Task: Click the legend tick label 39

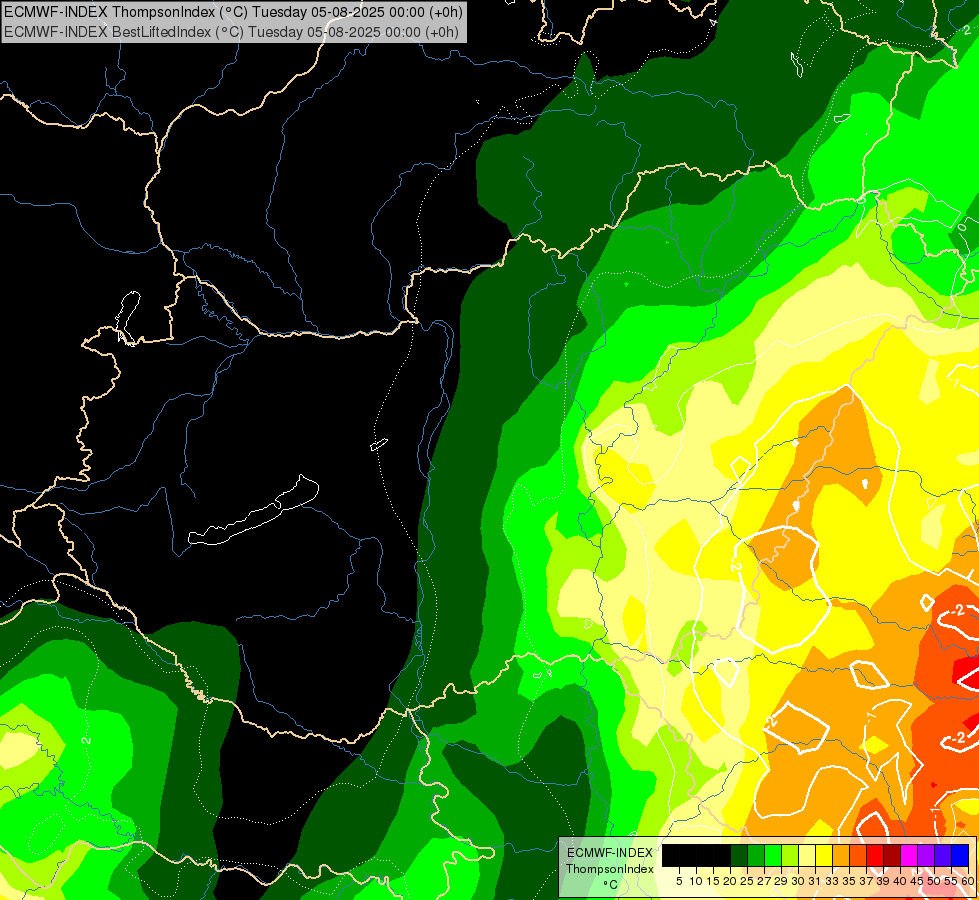Action: (883, 881)
